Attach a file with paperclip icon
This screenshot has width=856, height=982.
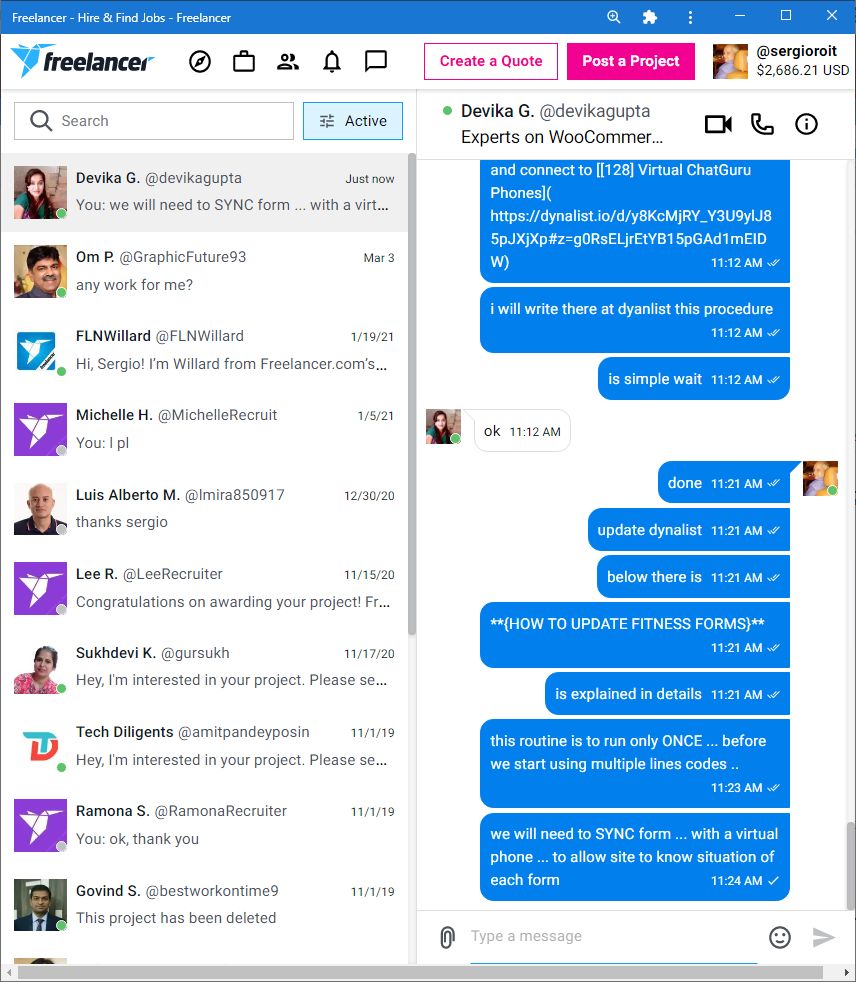click(447, 937)
